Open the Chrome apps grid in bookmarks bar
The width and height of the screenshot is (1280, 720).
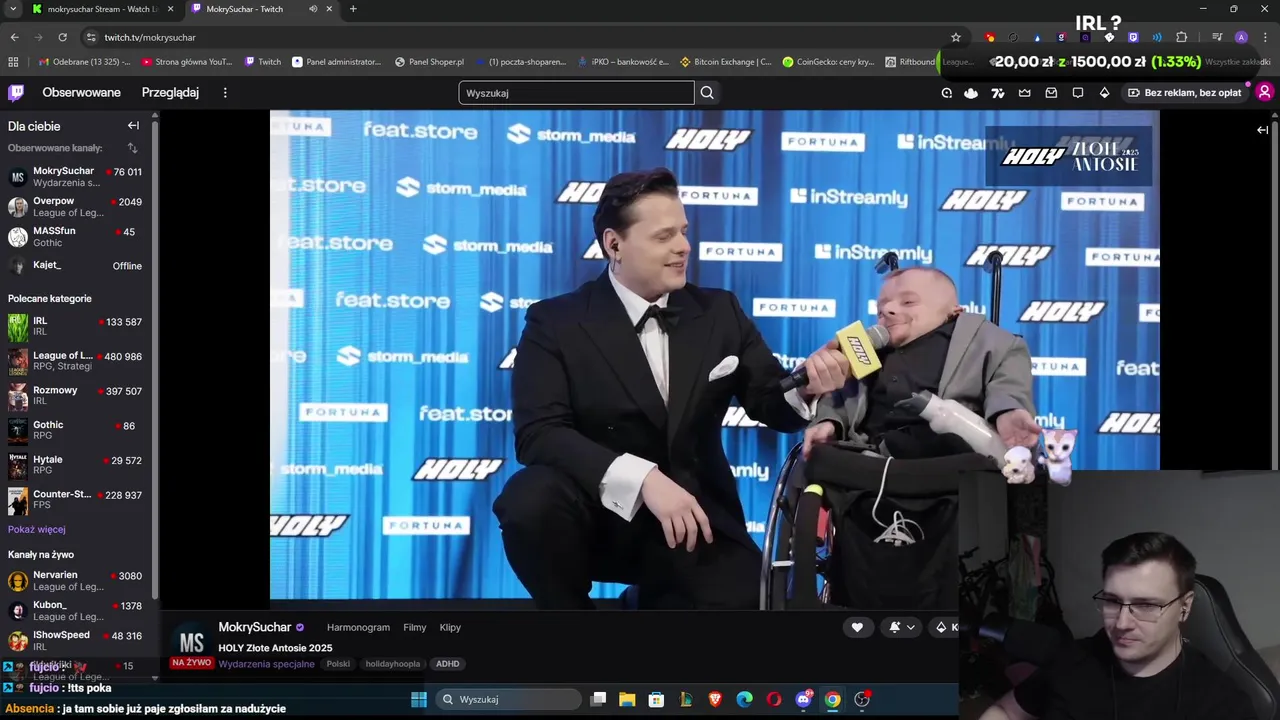(x=13, y=62)
